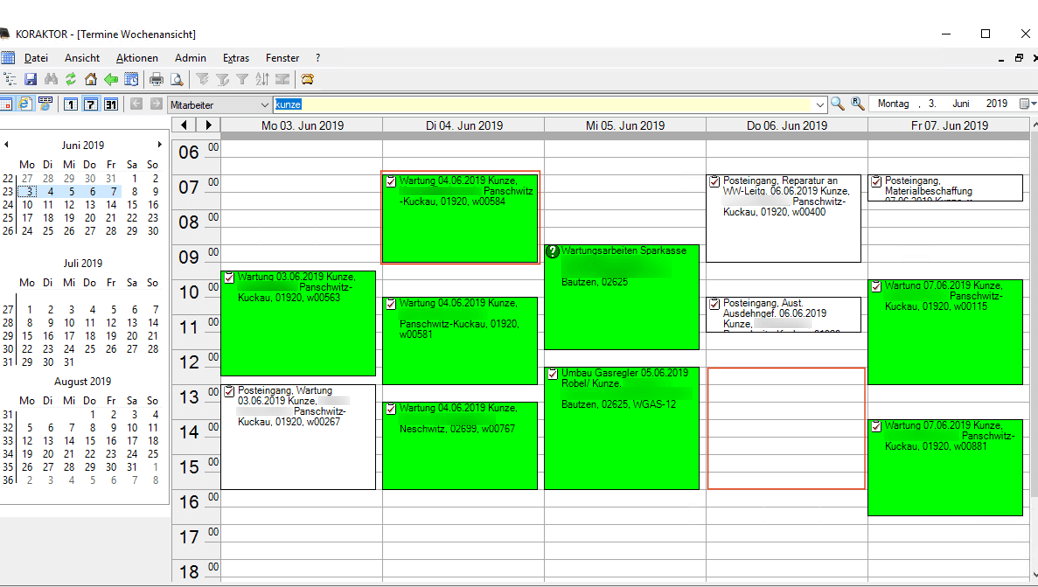
Task: Click the save (floppy disk) toolbar icon
Action: [x=30, y=79]
